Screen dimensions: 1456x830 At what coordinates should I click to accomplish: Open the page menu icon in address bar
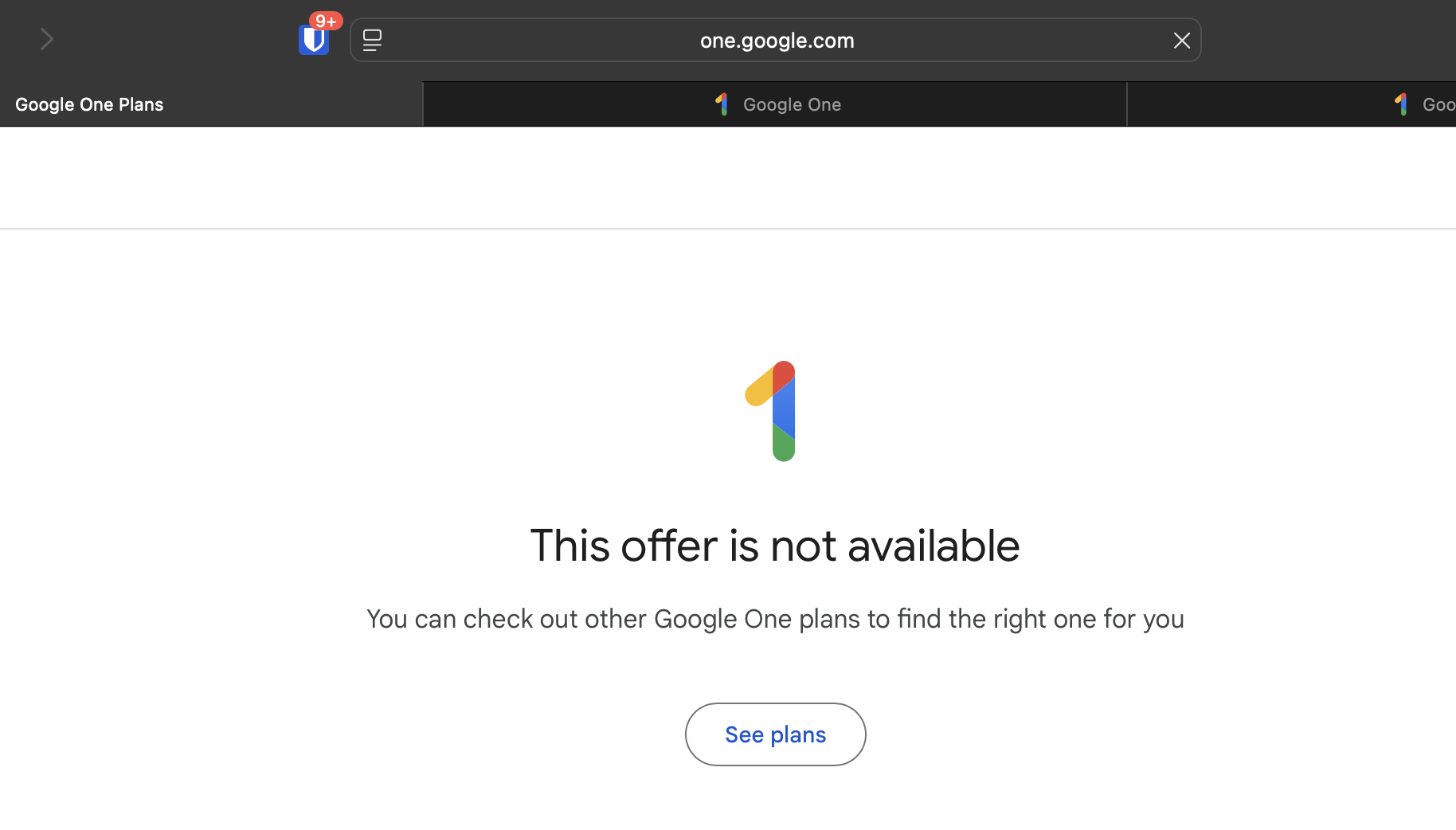(x=372, y=40)
